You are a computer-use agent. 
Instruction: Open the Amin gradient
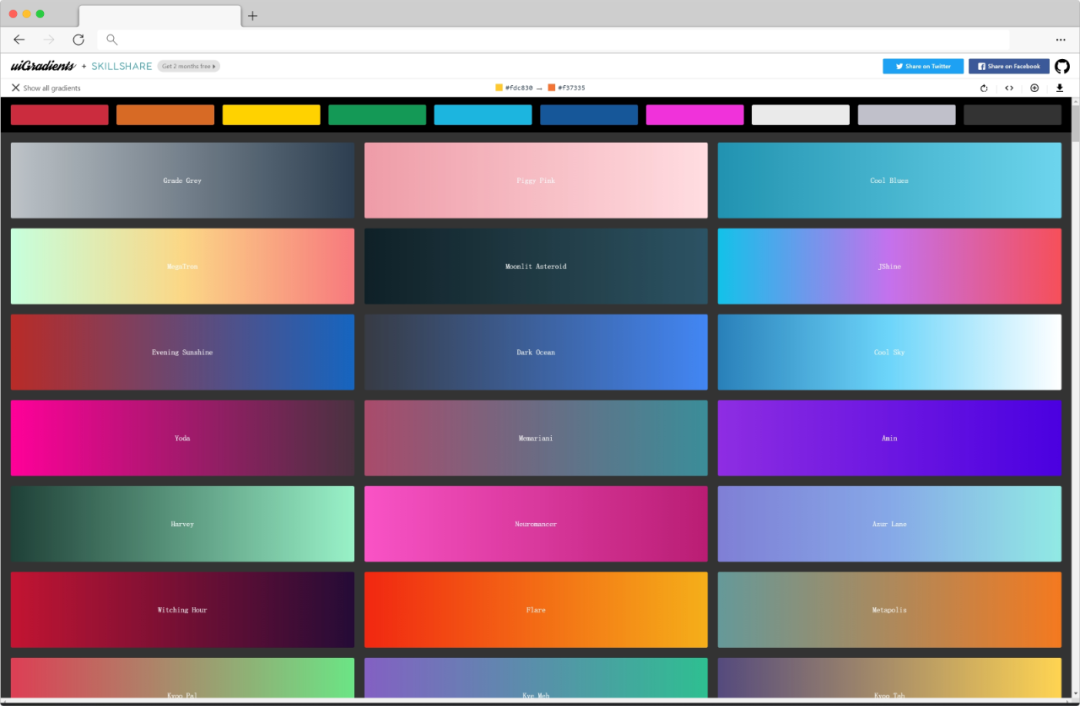[x=889, y=438]
